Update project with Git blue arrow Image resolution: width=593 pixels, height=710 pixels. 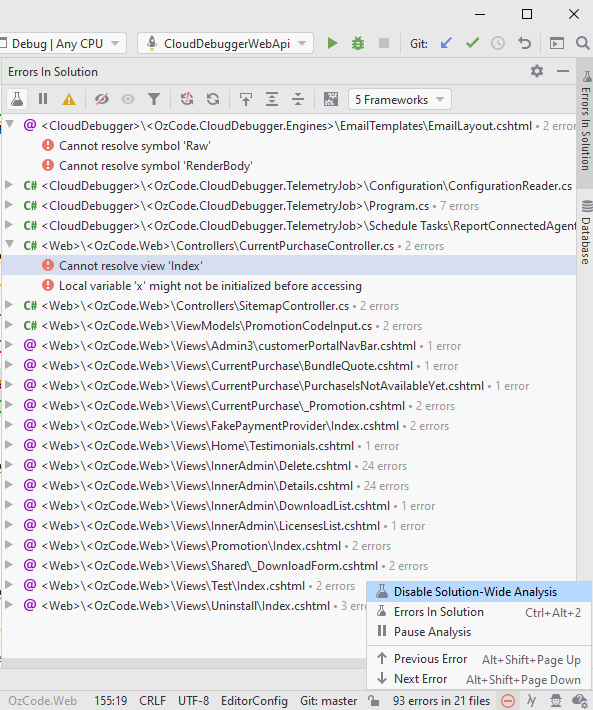(x=446, y=43)
